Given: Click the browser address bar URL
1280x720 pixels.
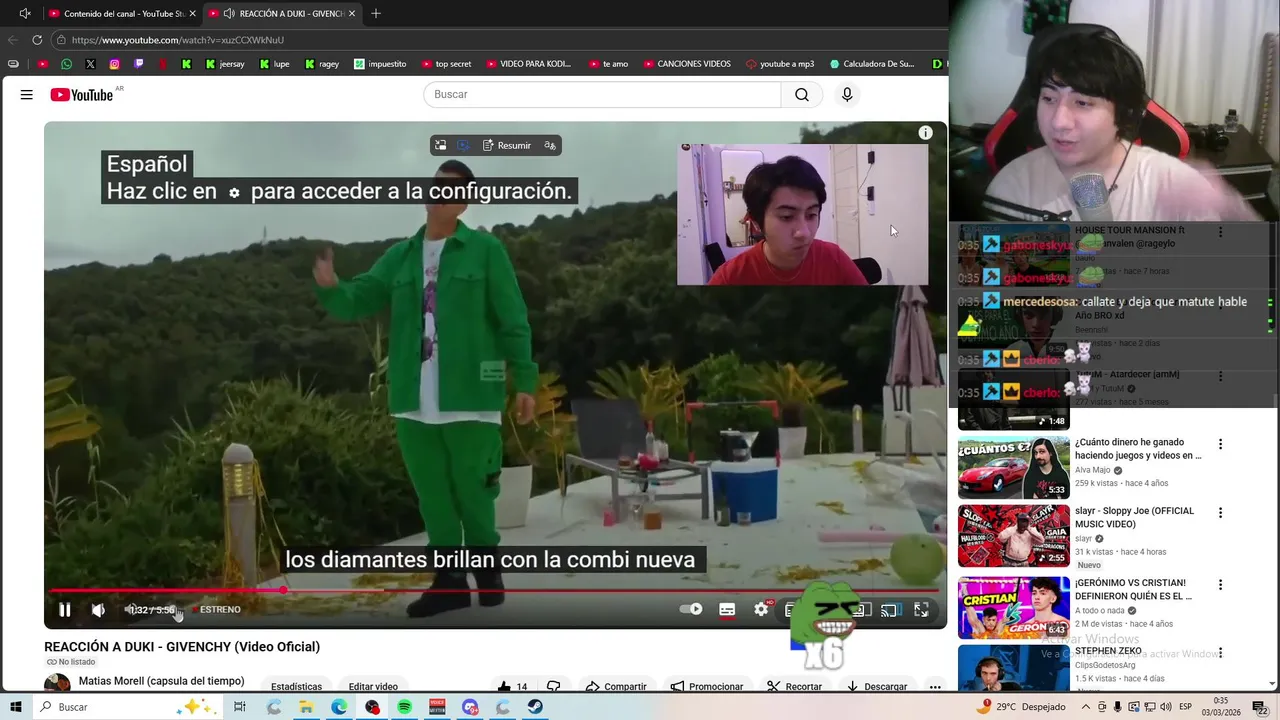Looking at the screenshot, I should [x=178, y=40].
